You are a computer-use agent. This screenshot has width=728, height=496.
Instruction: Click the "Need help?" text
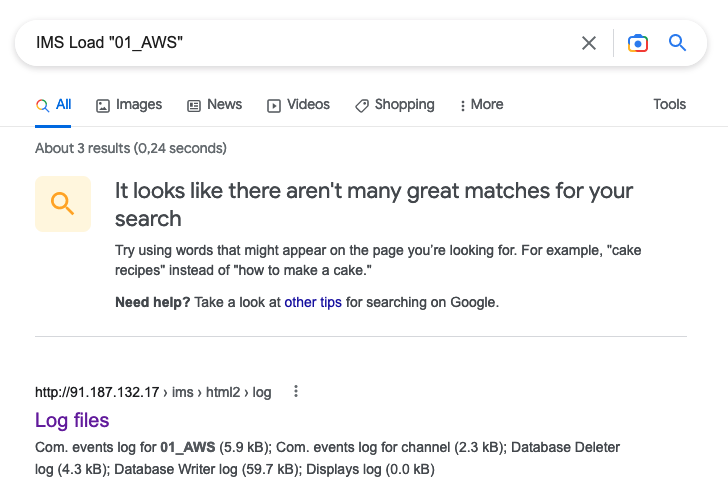coord(152,302)
